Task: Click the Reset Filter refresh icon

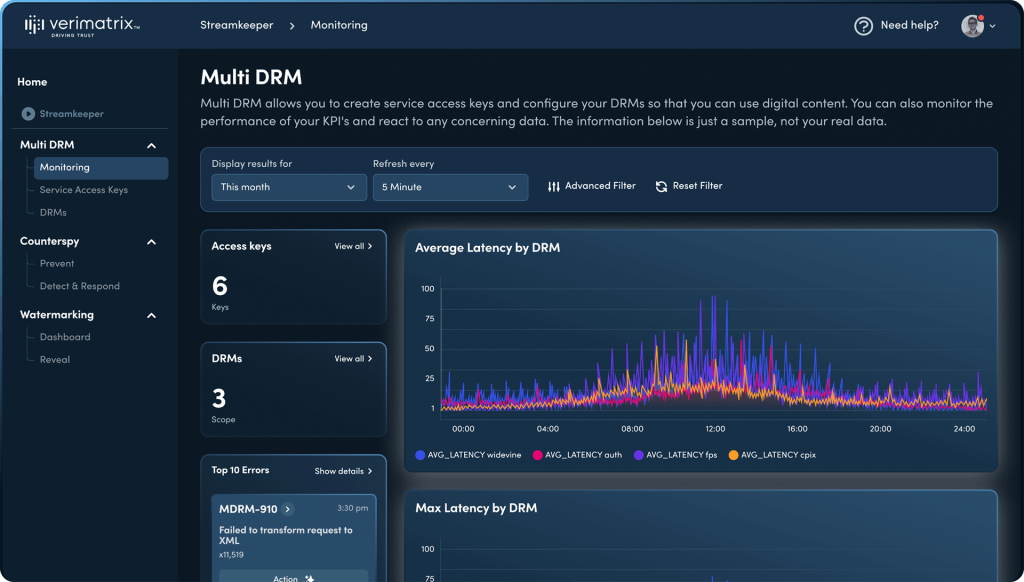Action: point(661,186)
